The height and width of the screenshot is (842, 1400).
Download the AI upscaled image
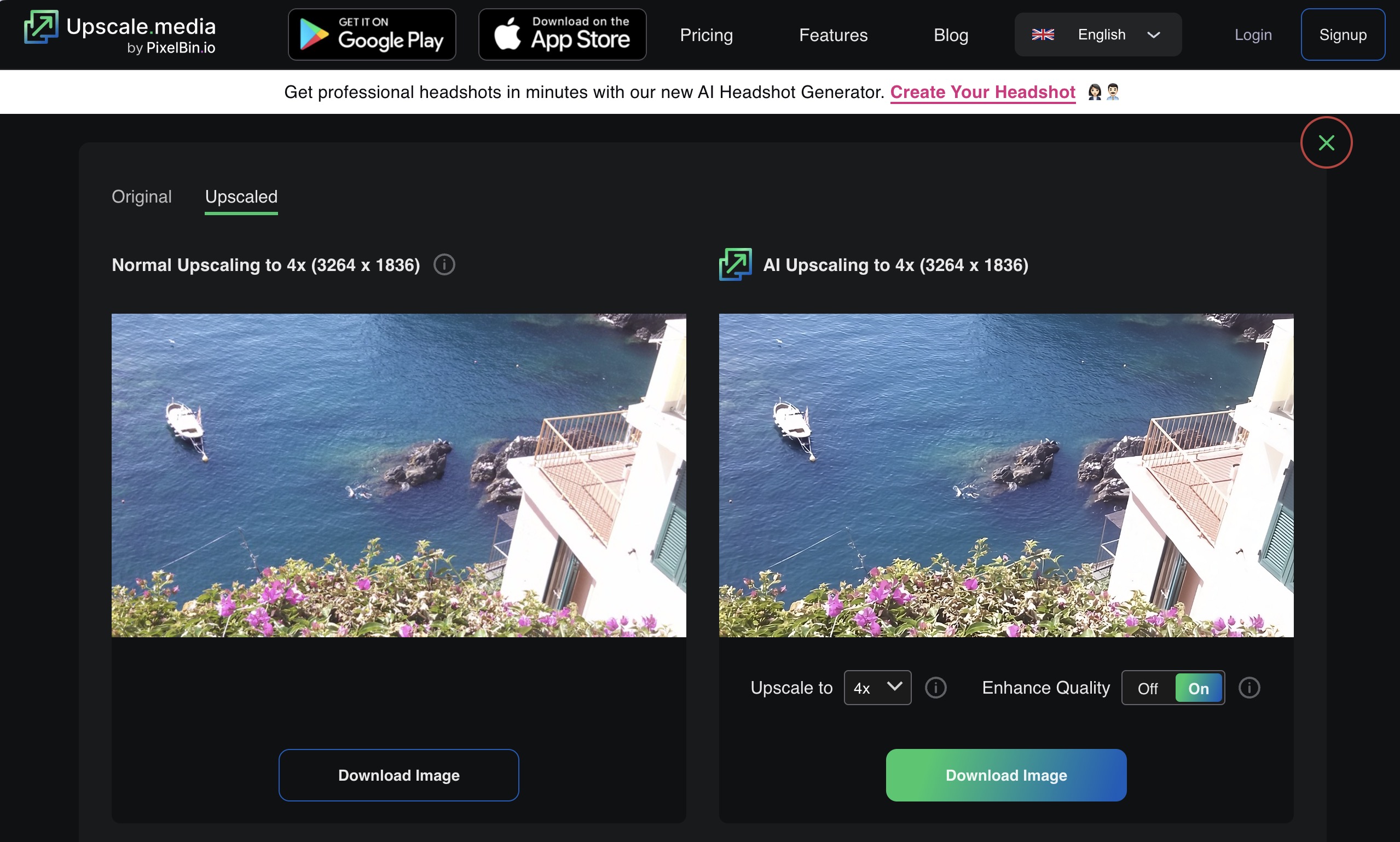click(x=1005, y=775)
